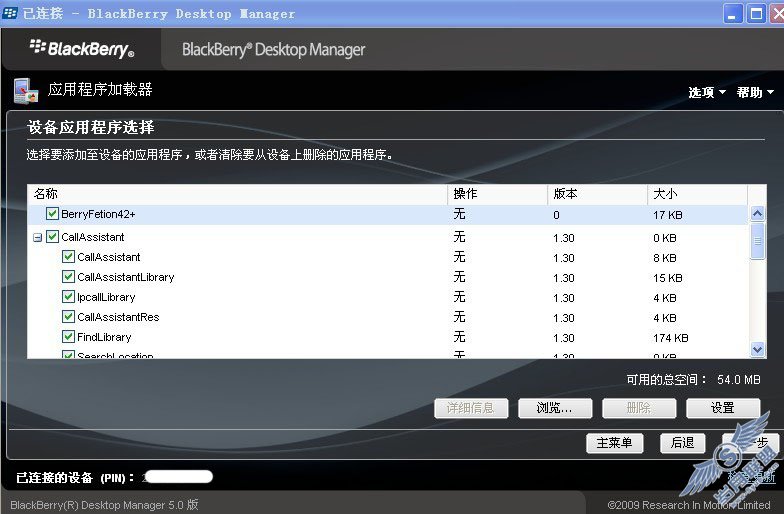Screen dimensions: 784x514
Task: Click the 15 KB size value
Action: tap(668, 278)
